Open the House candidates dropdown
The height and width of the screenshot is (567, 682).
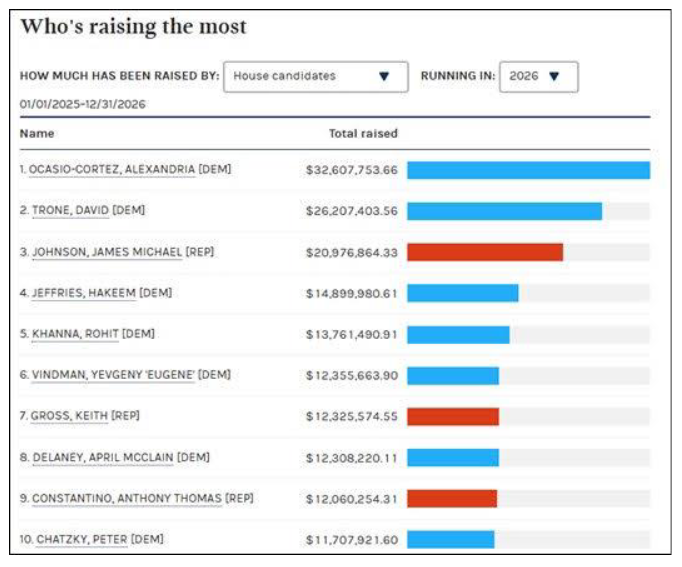click(315, 77)
